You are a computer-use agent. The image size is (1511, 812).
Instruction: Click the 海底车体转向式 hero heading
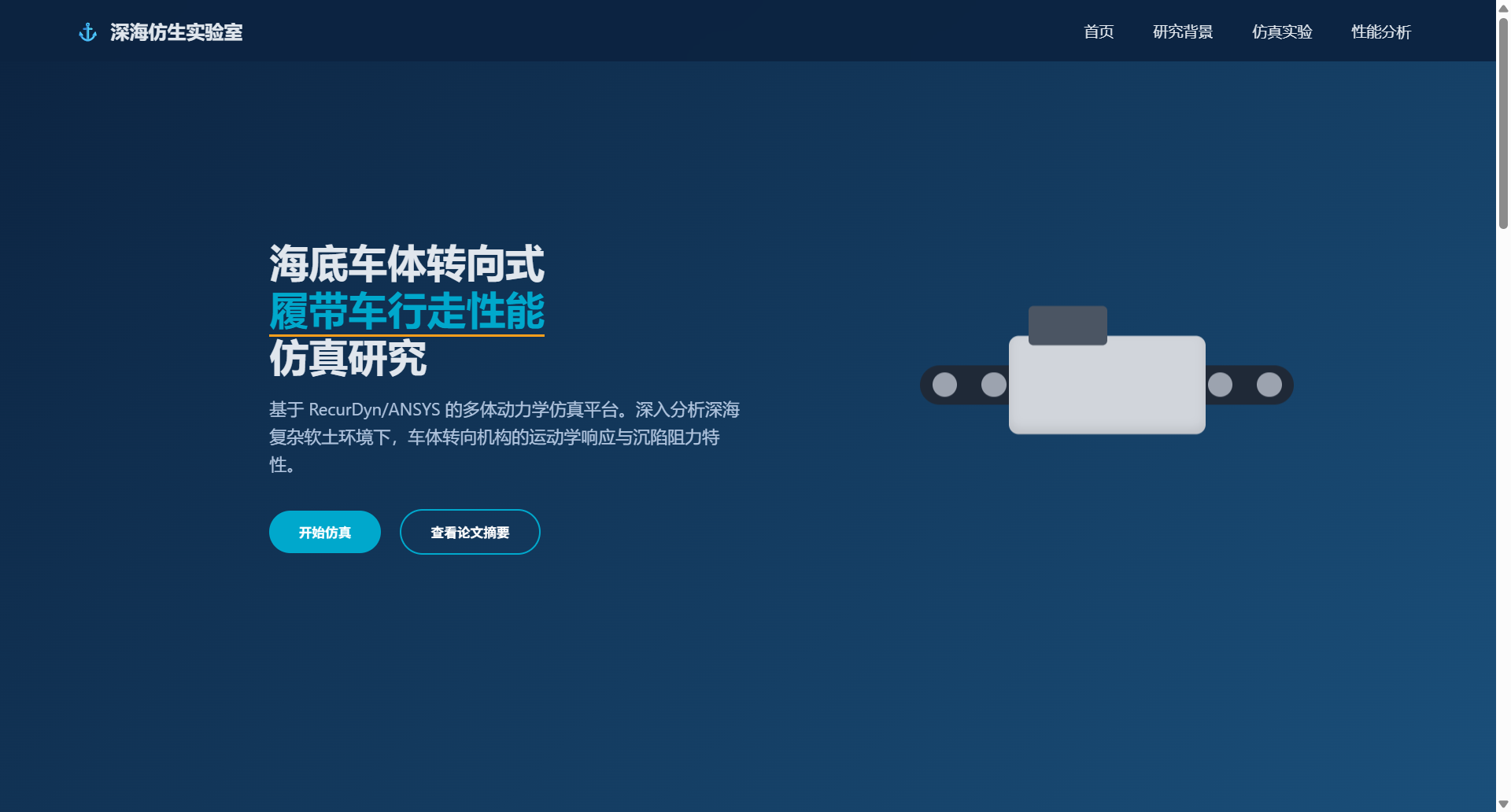(407, 263)
